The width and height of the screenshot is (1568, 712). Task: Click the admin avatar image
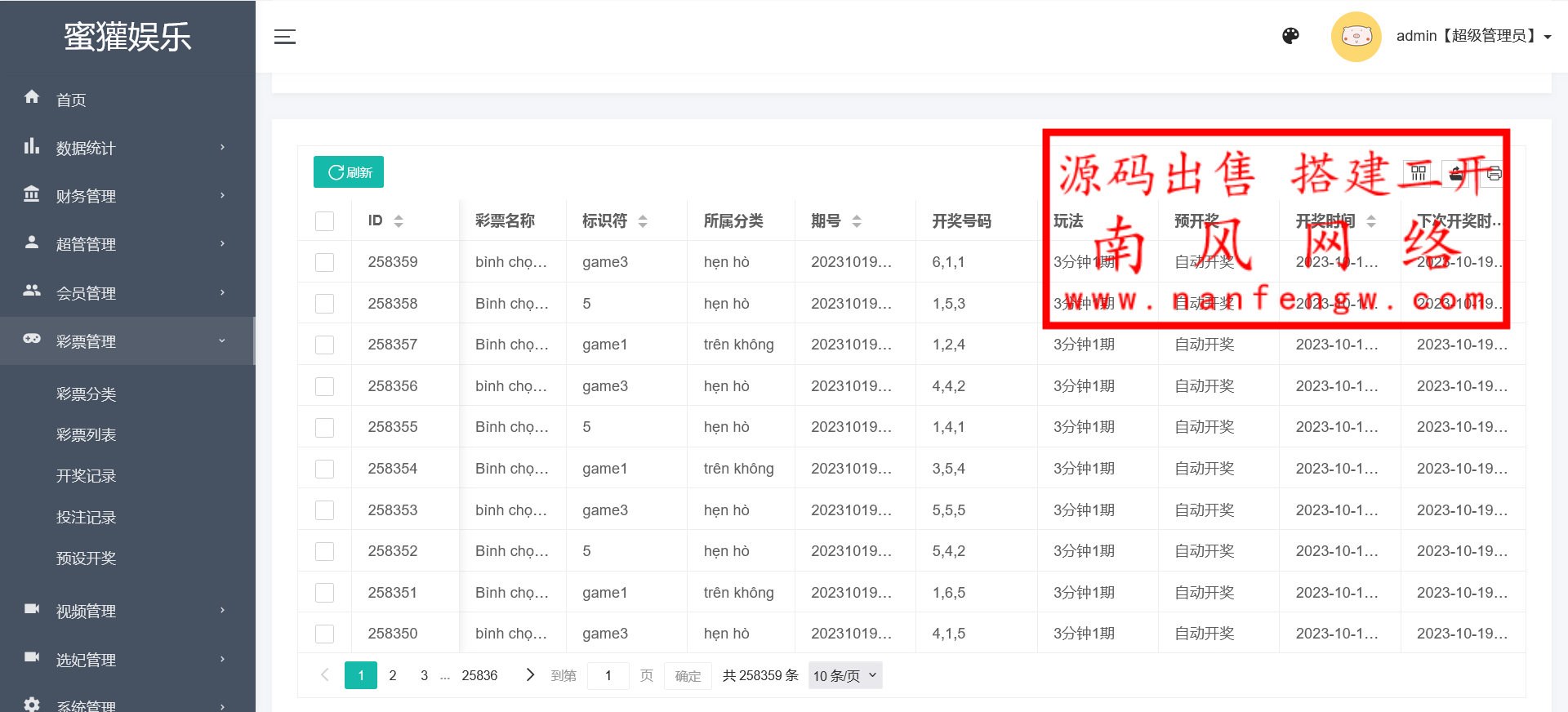[1356, 37]
